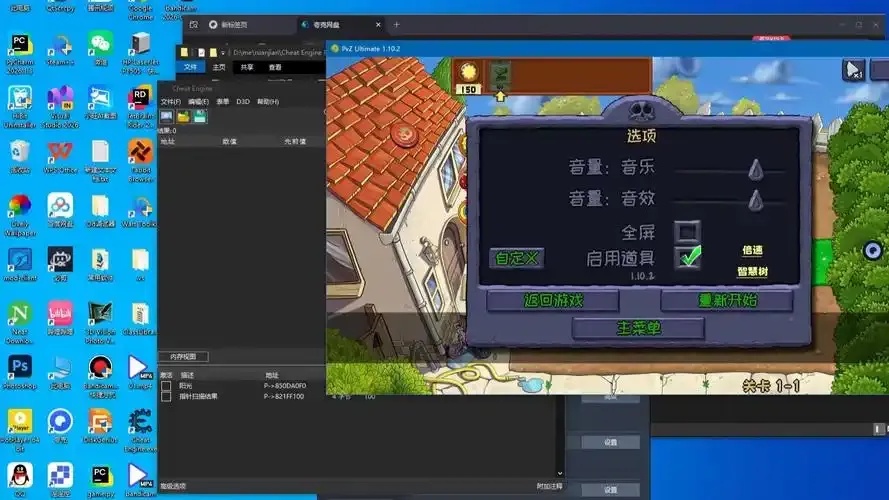The image size is (889, 500).
Task: Switch to the 共享 tab in File Explorer
Action: (x=247, y=67)
